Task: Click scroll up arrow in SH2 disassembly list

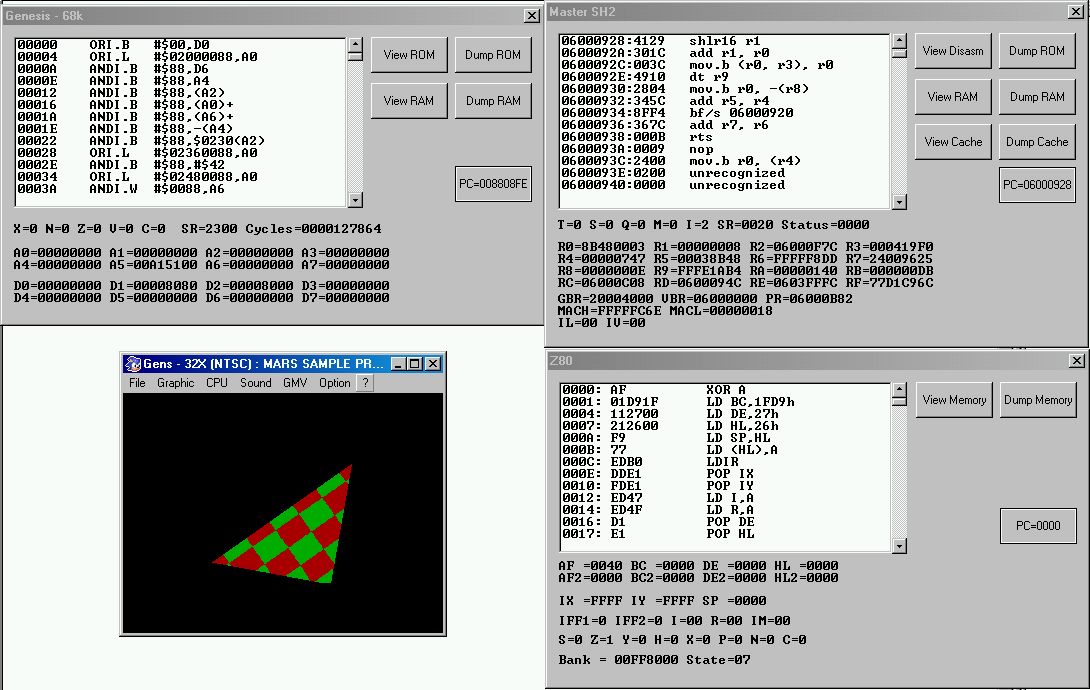Action: (x=900, y=41)
